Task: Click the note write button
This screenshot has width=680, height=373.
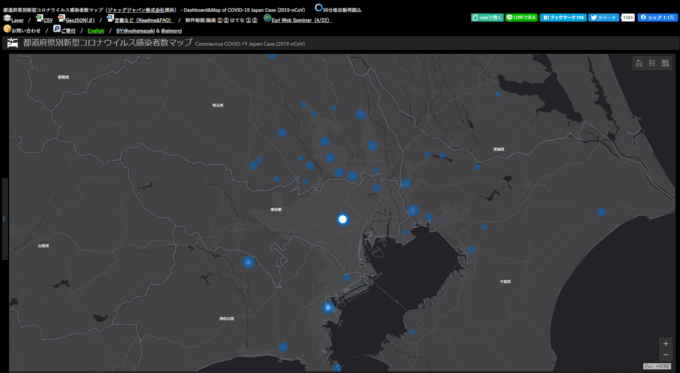Action: [x=487, y=17]
